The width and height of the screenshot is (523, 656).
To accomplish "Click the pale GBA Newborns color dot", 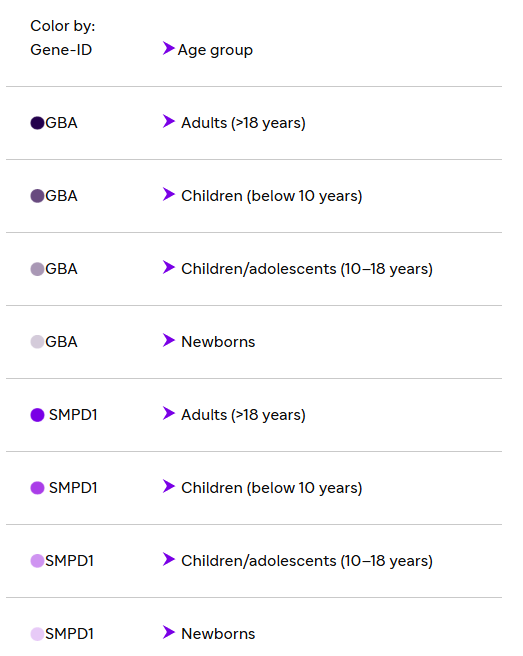I will [37, 342].
